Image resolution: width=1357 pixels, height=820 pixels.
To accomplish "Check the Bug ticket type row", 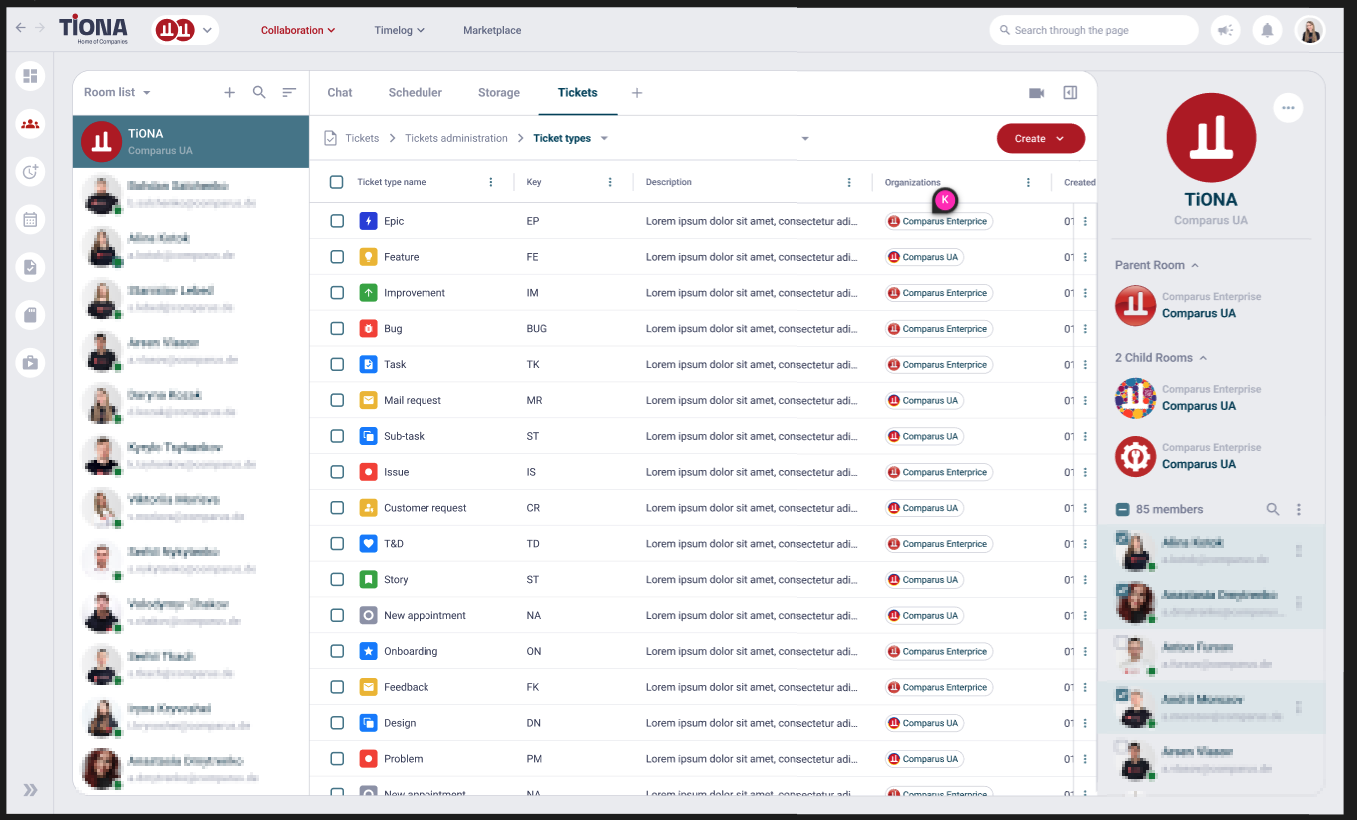I will click(337, 328).
